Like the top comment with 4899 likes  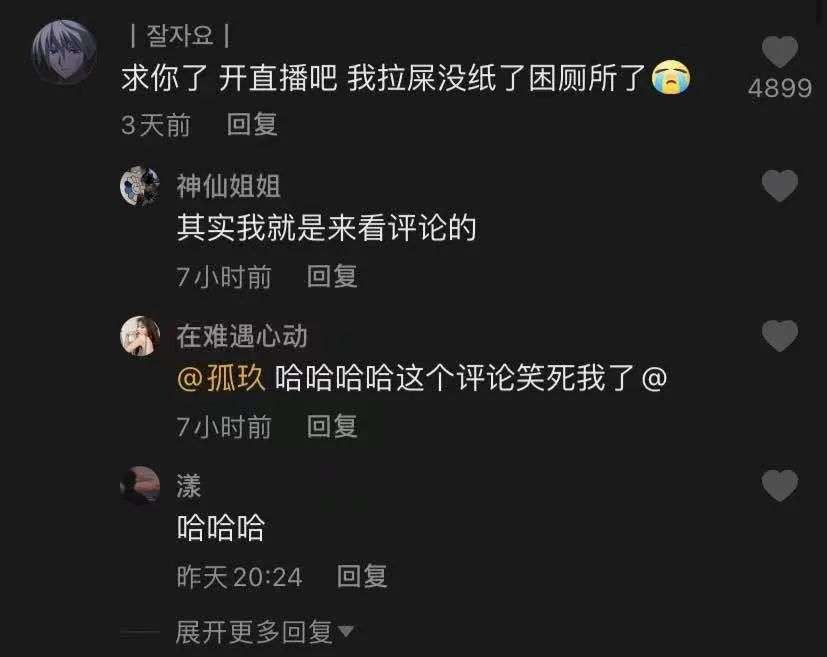[780, 52]
